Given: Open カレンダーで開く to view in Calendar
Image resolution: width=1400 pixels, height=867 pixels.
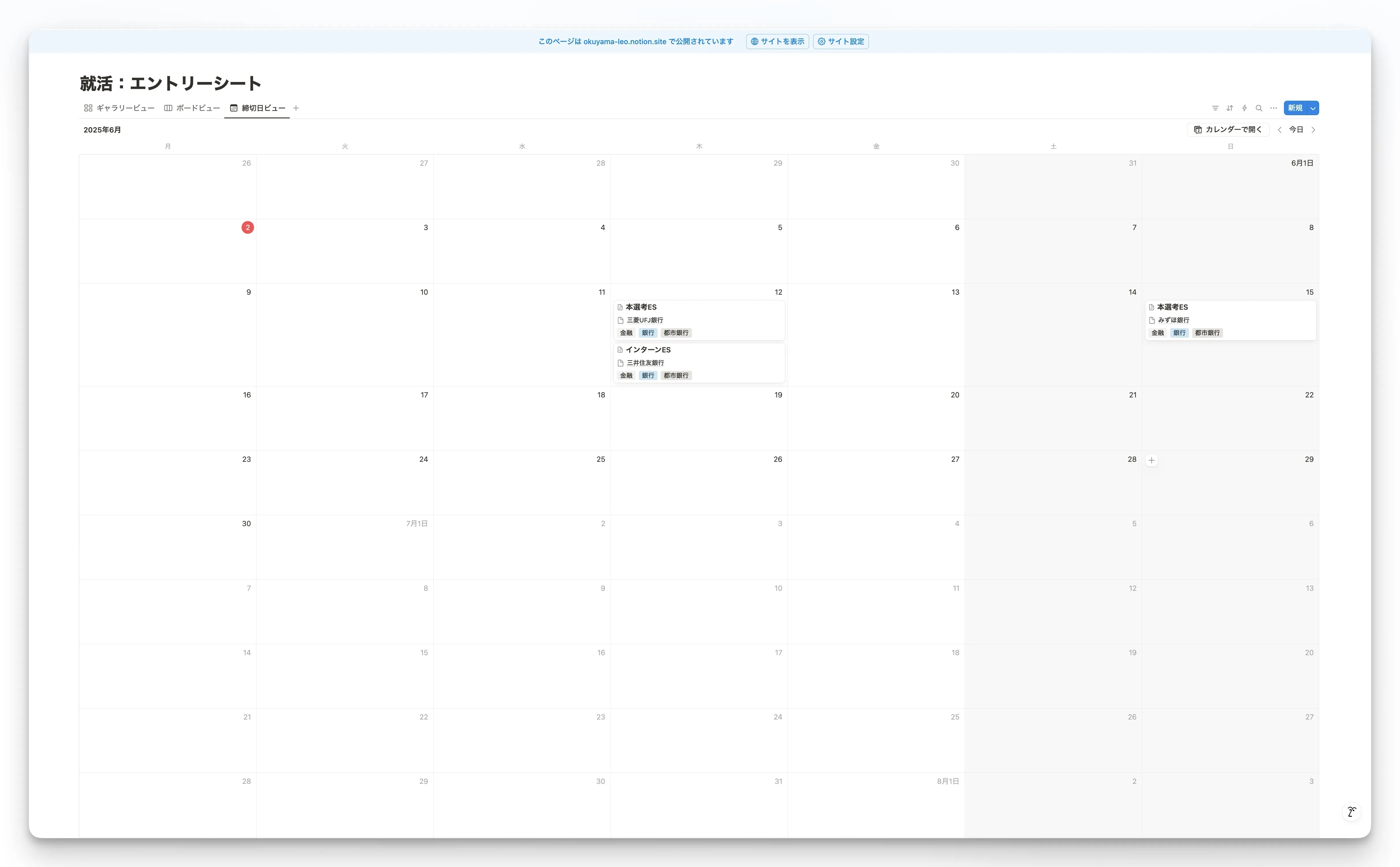Looking at the screenshot, I should pyautogui.click(x=1228, y=130).
